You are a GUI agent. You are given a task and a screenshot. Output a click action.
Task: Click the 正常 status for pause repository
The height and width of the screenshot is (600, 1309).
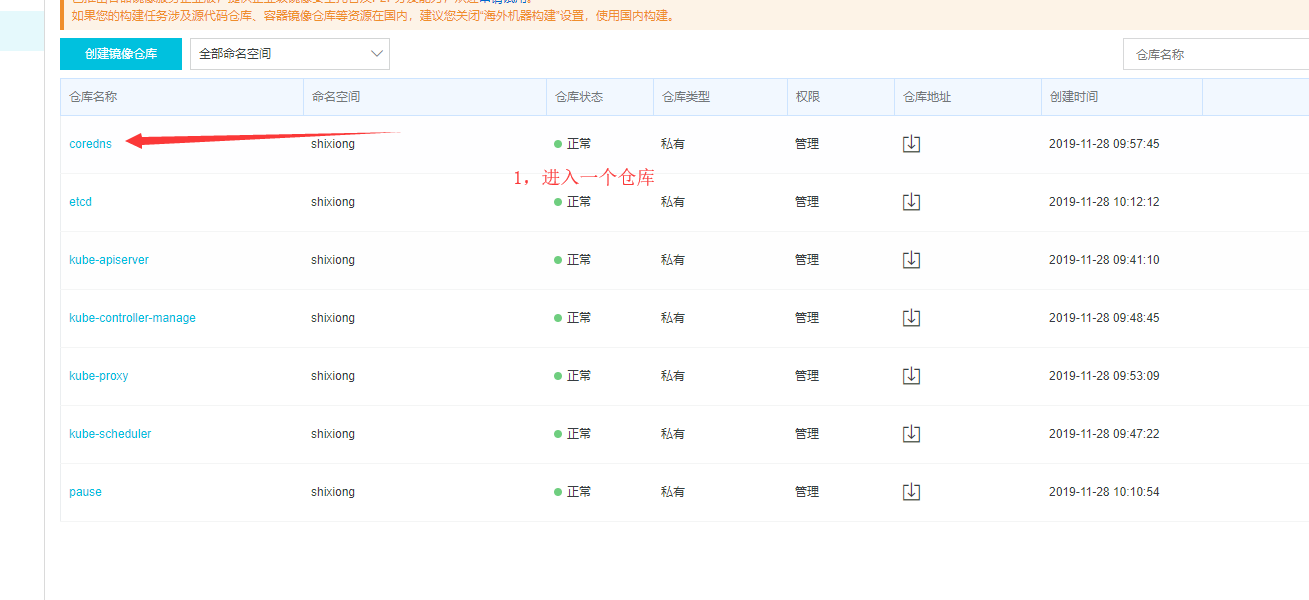(x=574, y=491)
